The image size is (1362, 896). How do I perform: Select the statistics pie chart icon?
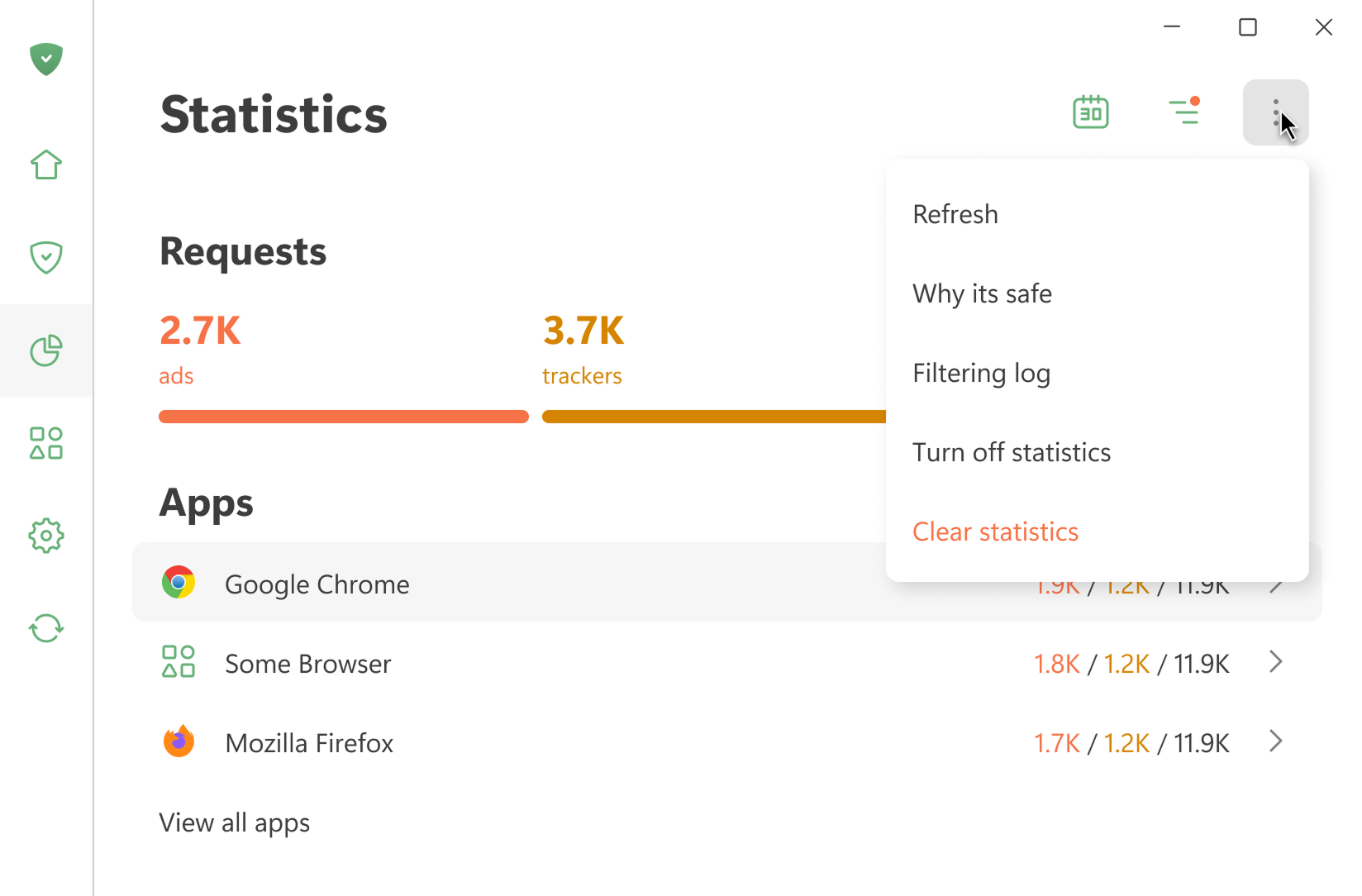46,350
